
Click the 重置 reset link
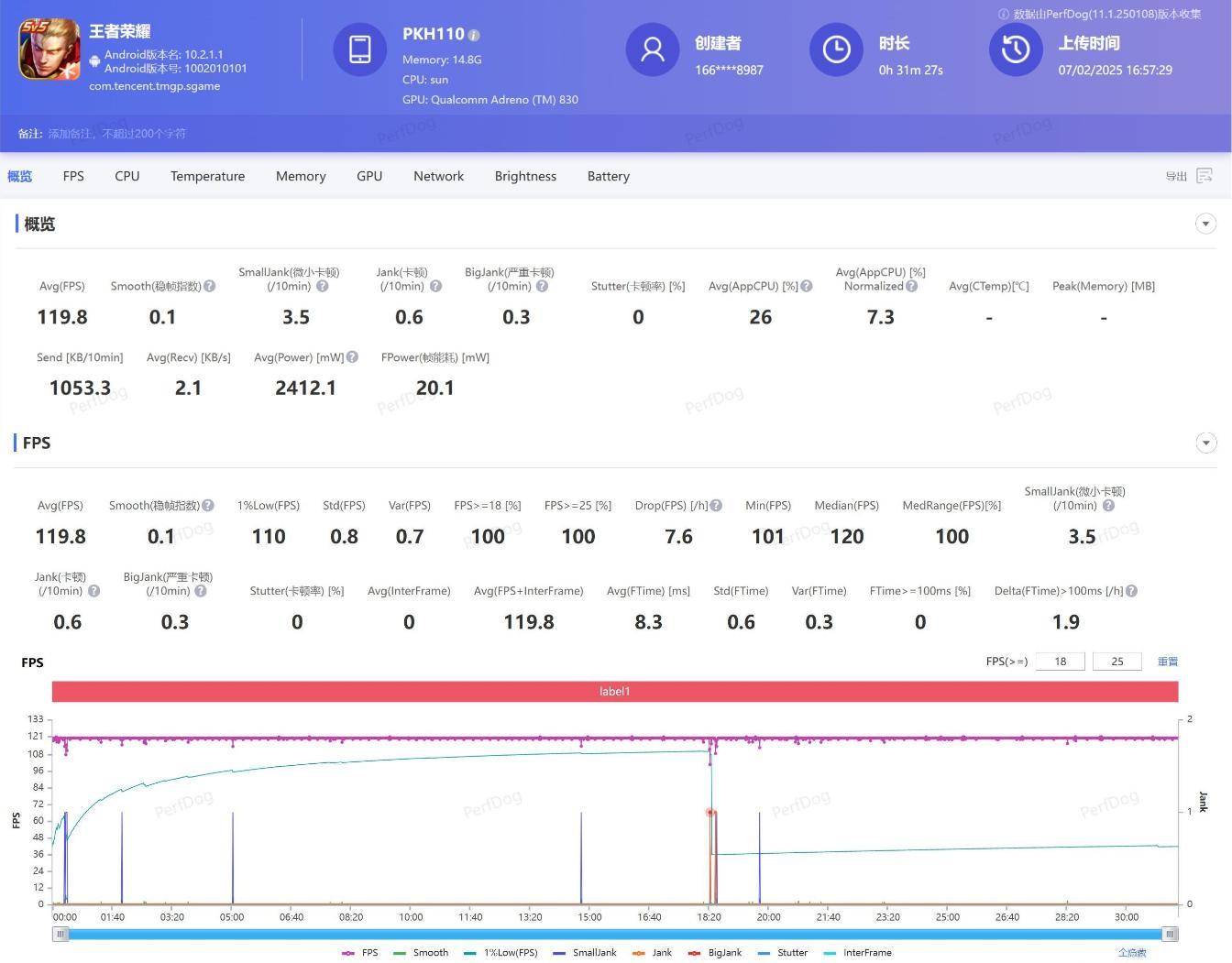tap(1167, 662)
